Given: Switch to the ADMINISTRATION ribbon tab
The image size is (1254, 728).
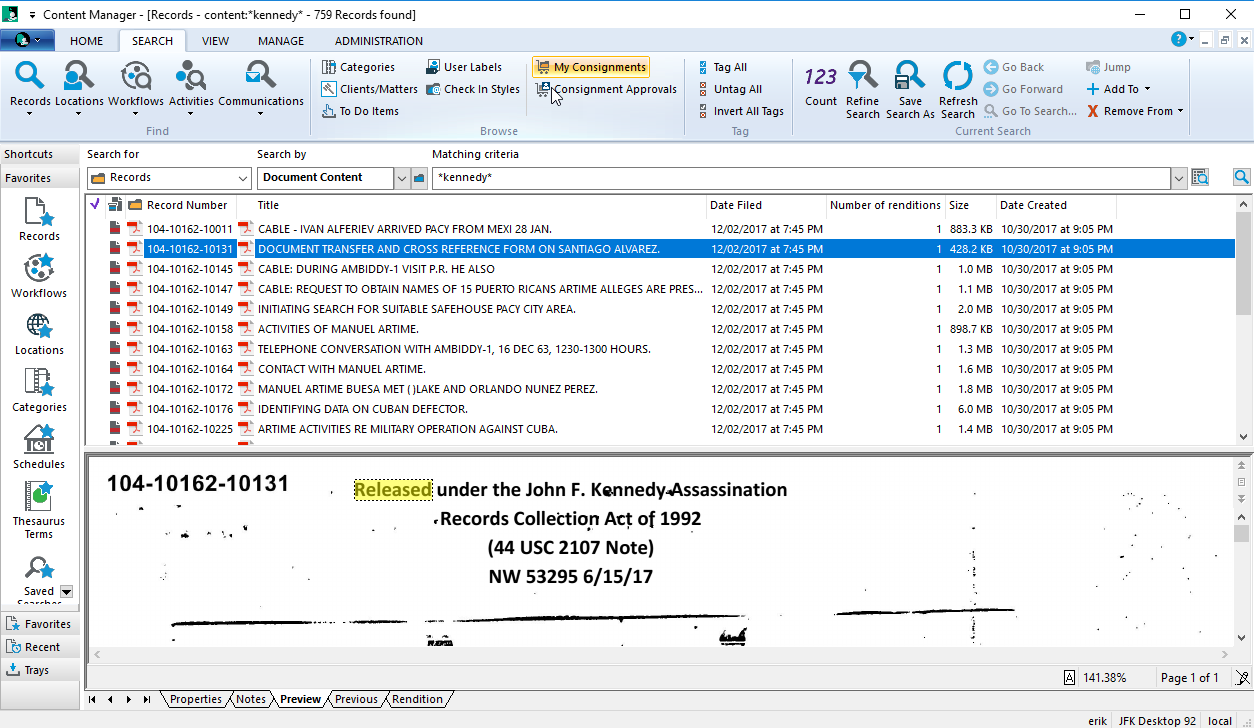Looking at the screenshot, I should click(379, 41).
